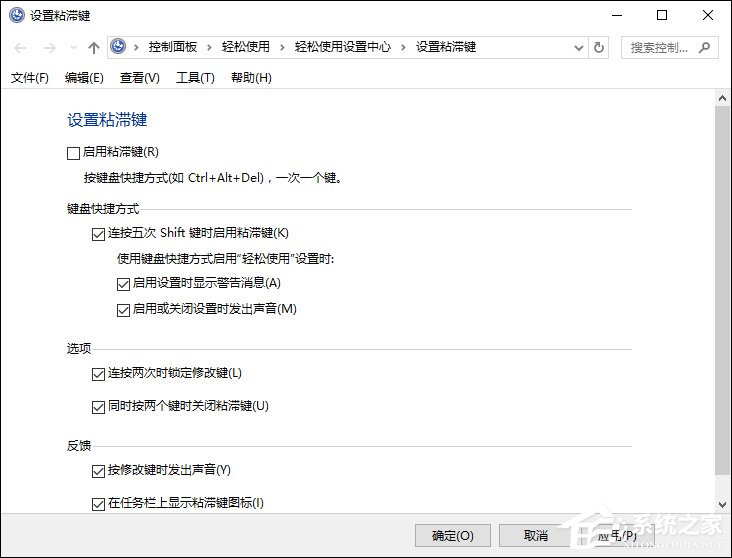Open the 工具(T) menu
The width and height of the screenshot is (732, 558).
[x=195, y=78]
